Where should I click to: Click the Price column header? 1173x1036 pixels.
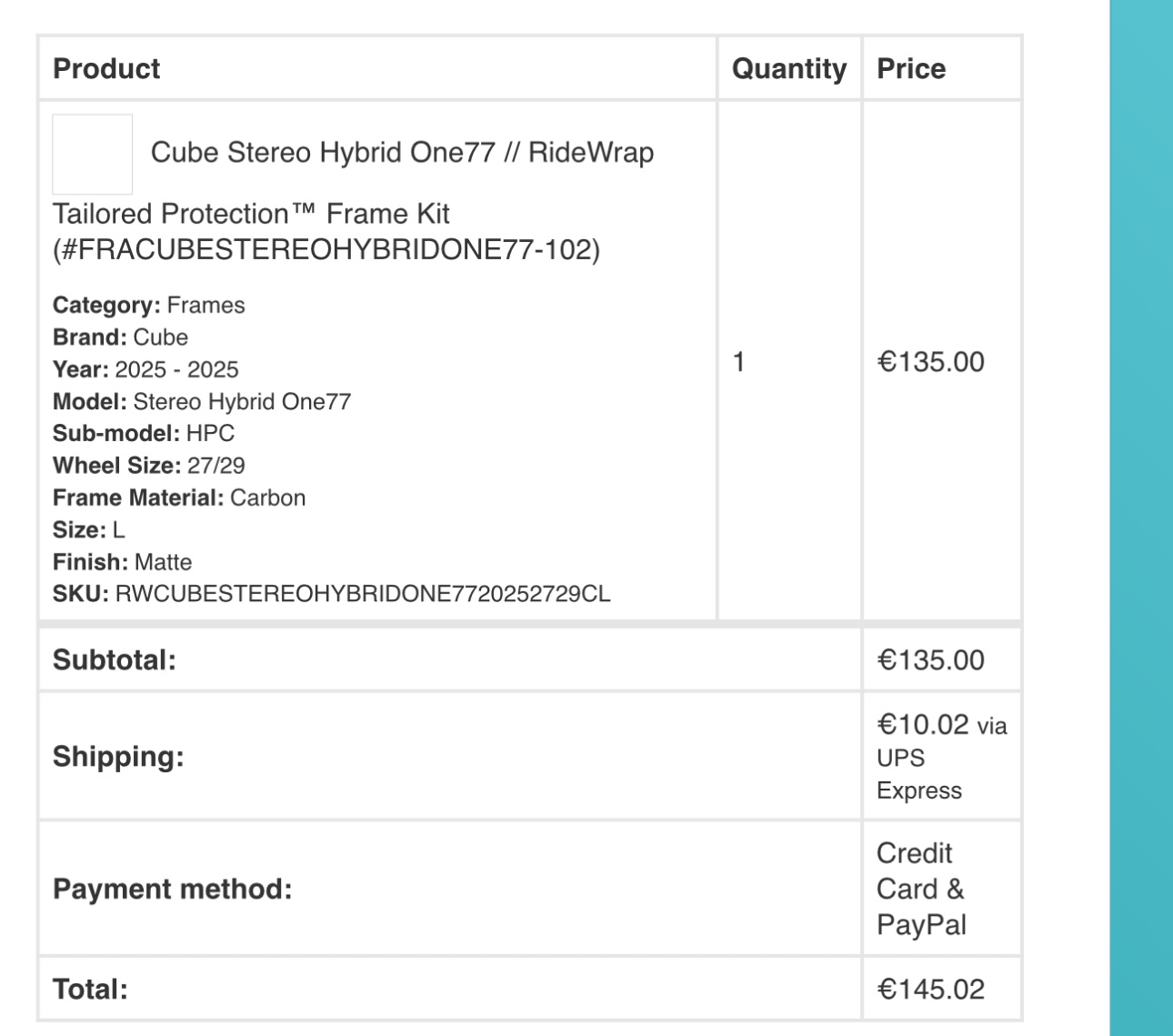click(x=911, y=68)
